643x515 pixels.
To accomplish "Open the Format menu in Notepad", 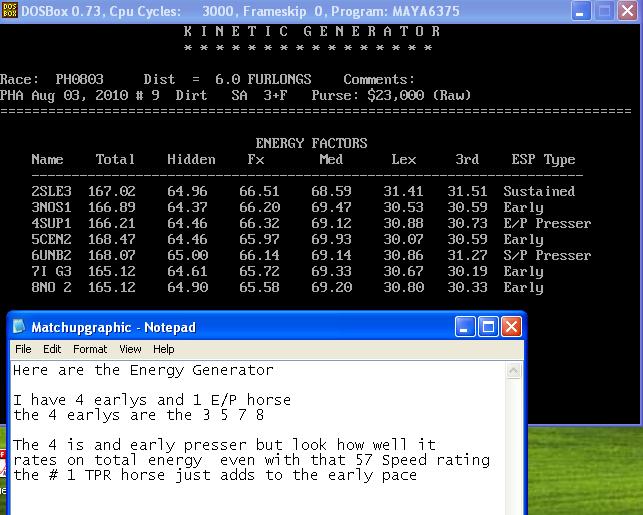I will [90, 349].
